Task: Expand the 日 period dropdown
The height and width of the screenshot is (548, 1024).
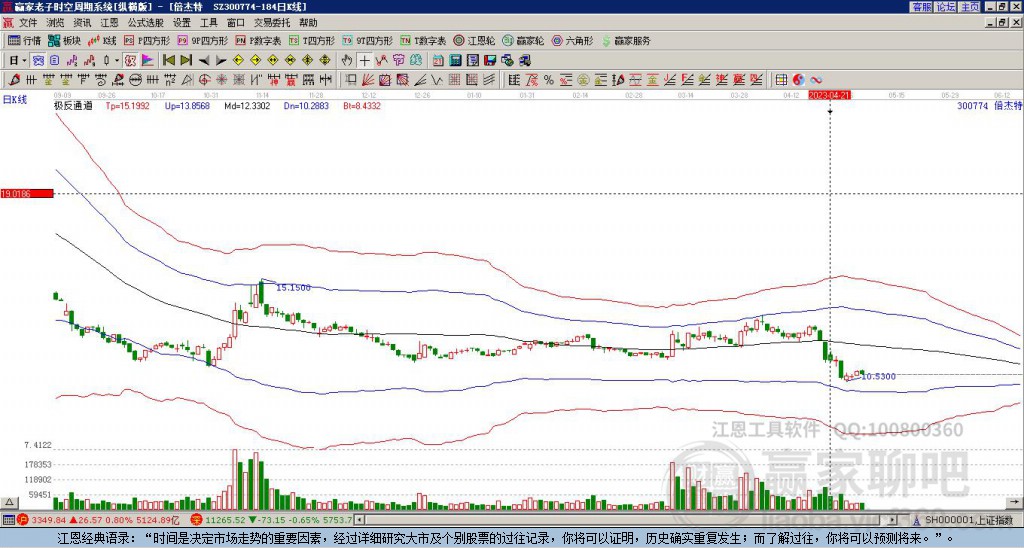Action: tap(25, 61)
